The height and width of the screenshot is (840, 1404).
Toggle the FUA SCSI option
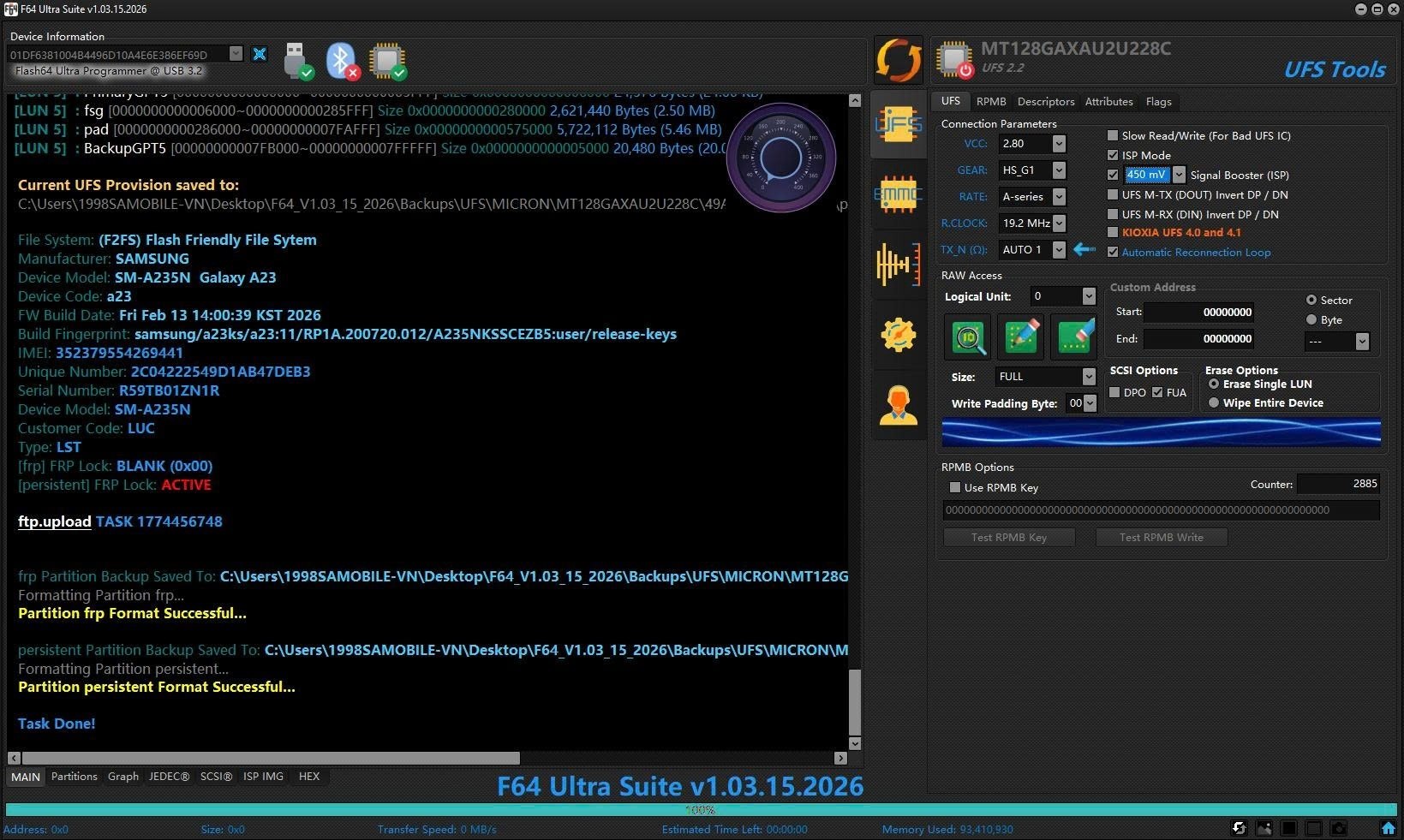pos(1157,392)
